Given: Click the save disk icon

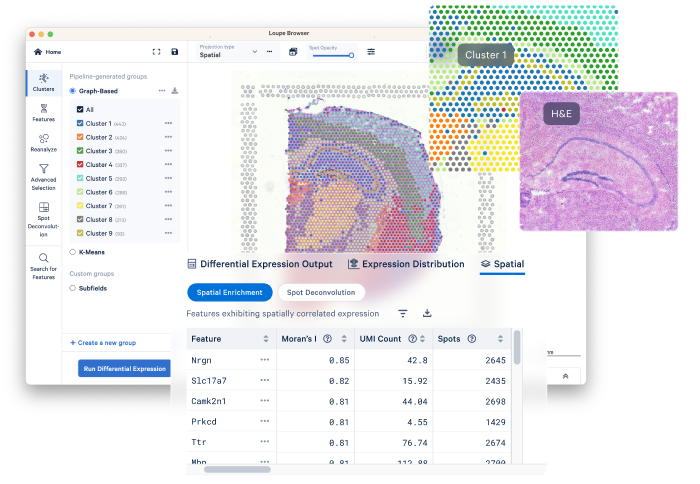Looking at the screenshot, I should coord(175,52).
